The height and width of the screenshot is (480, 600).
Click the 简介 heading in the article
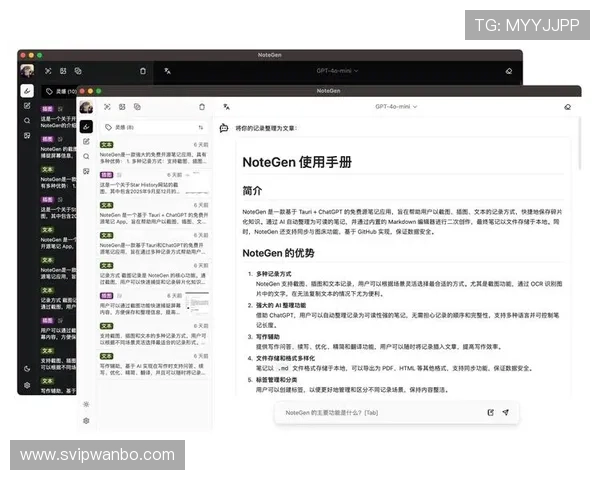[252, 191]
